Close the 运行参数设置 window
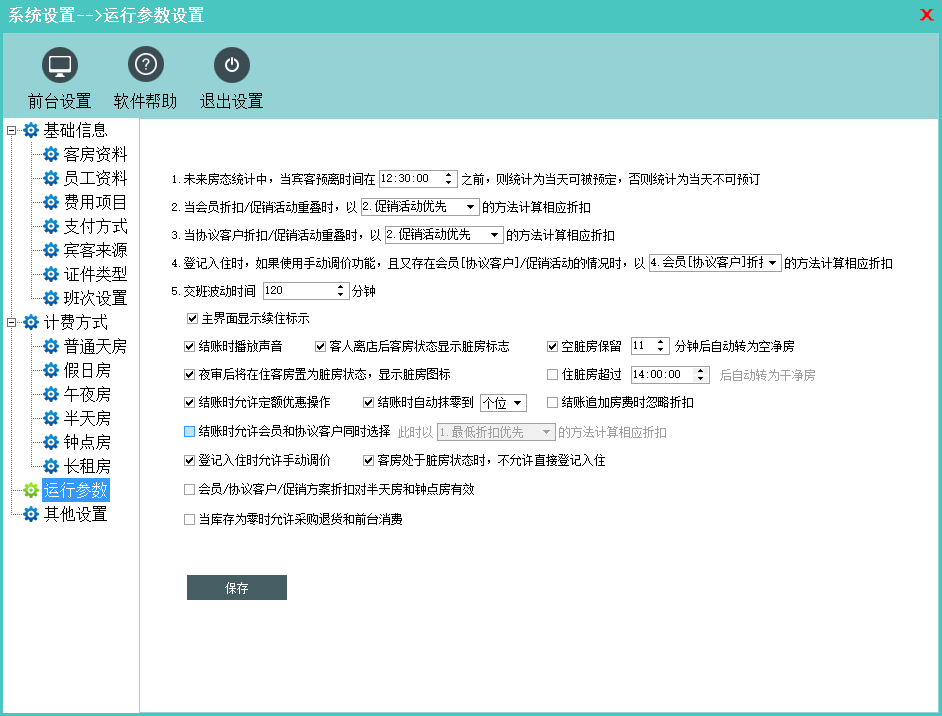Screen dimensions: 942x716 click(926, 15)
